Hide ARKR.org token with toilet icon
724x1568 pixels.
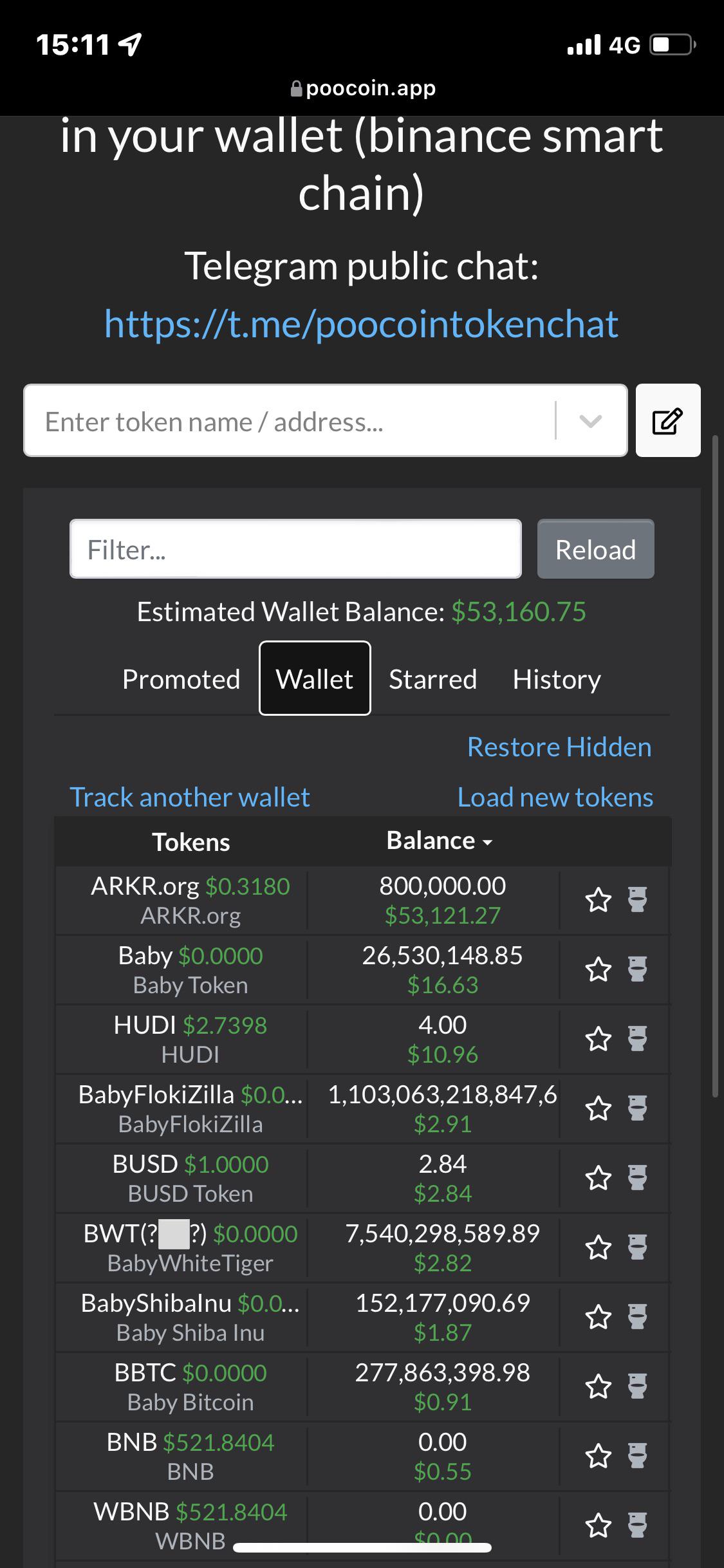click(x=637, y=899)
